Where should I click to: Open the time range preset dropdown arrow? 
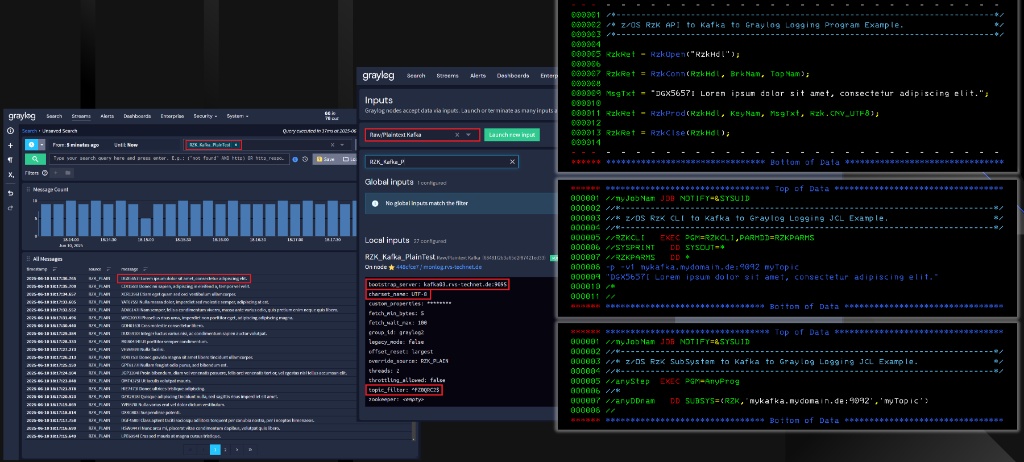click(42, 145)
